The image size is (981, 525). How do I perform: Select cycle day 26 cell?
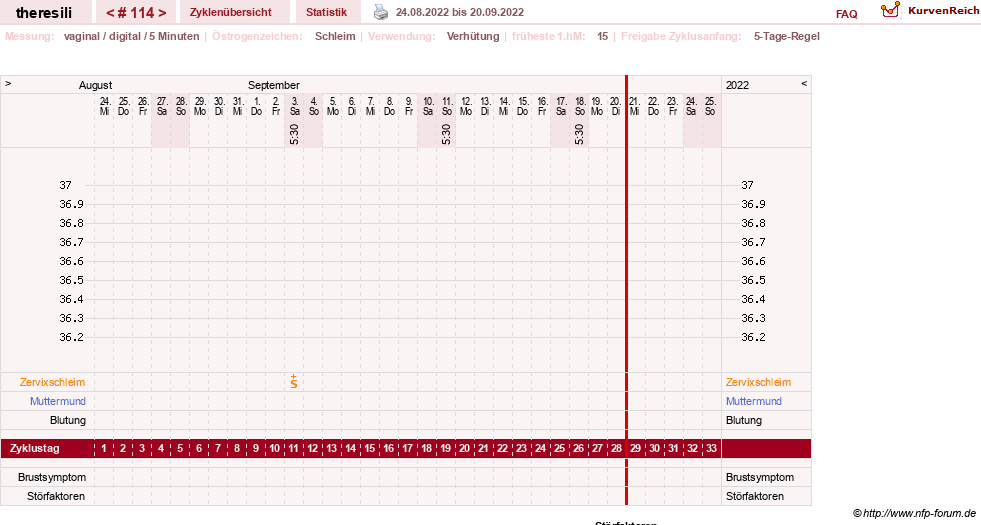(x=579, y=449)
